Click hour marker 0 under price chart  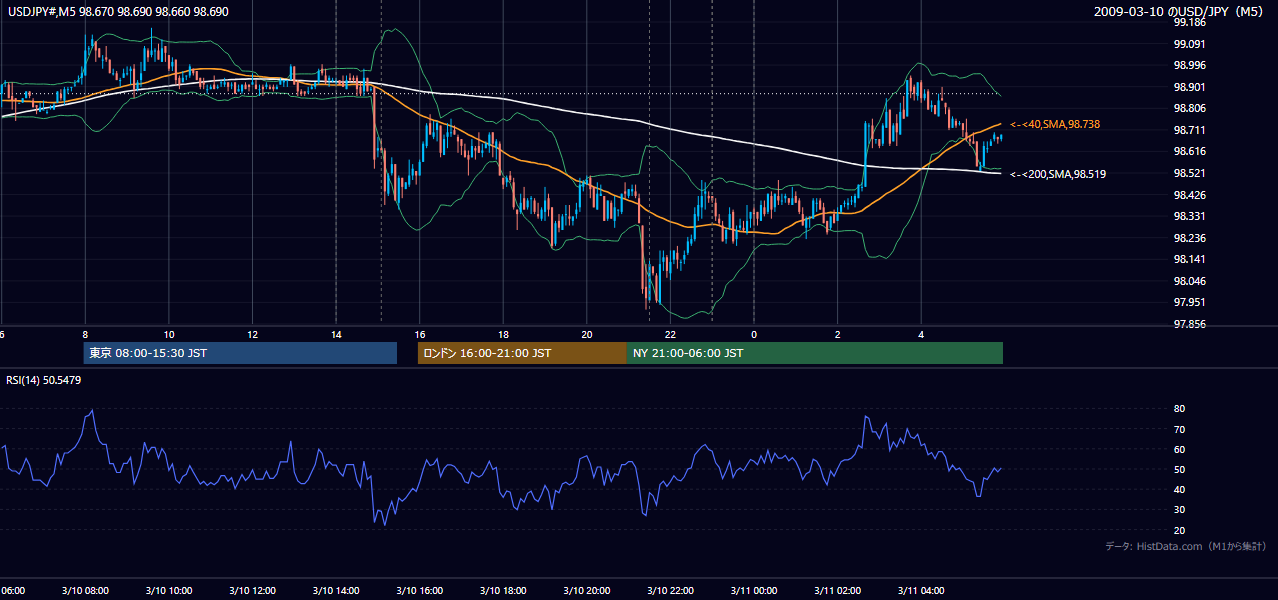click(754, 334)
